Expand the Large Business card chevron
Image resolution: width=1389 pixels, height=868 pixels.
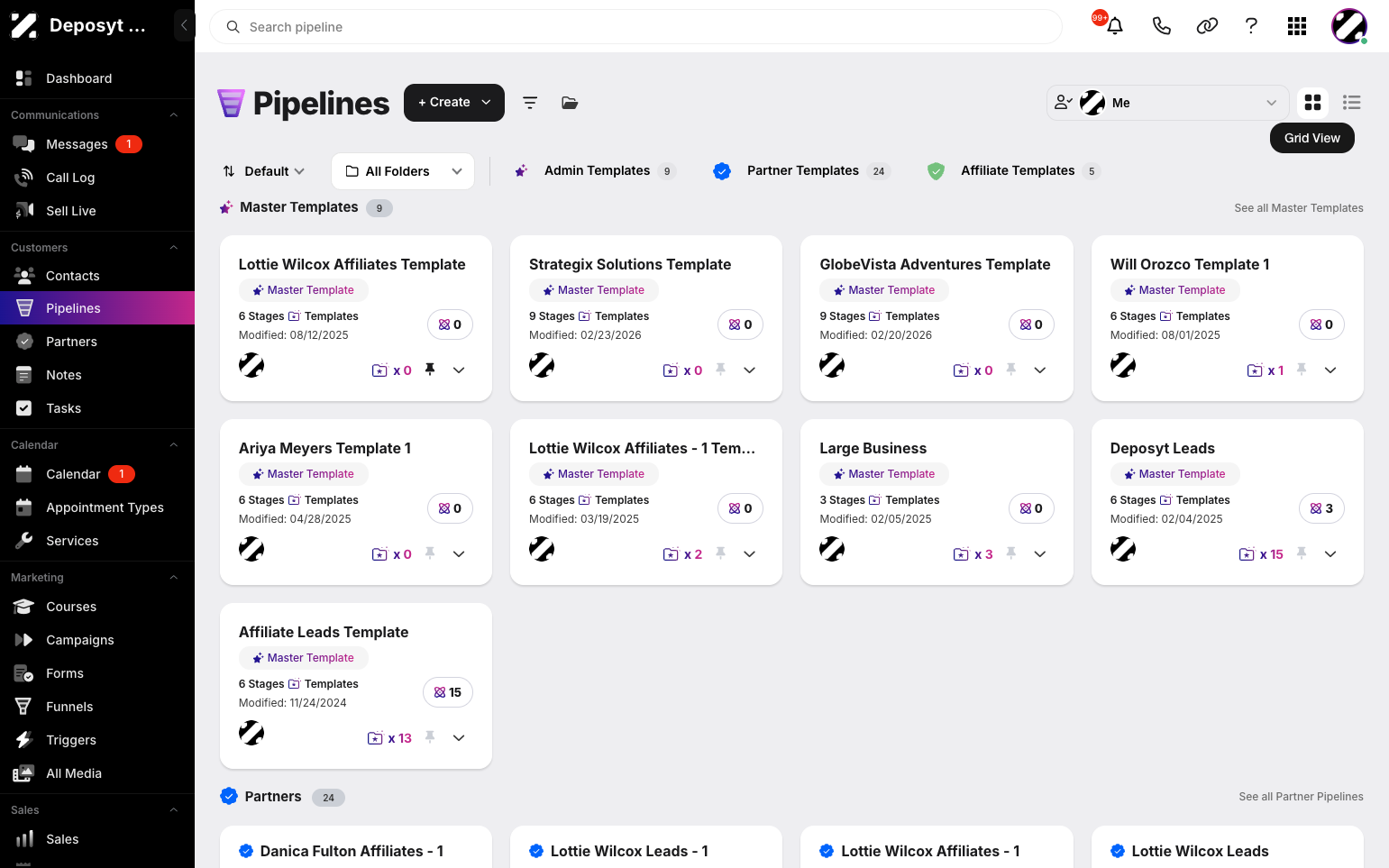click(x=1040, y=553)
